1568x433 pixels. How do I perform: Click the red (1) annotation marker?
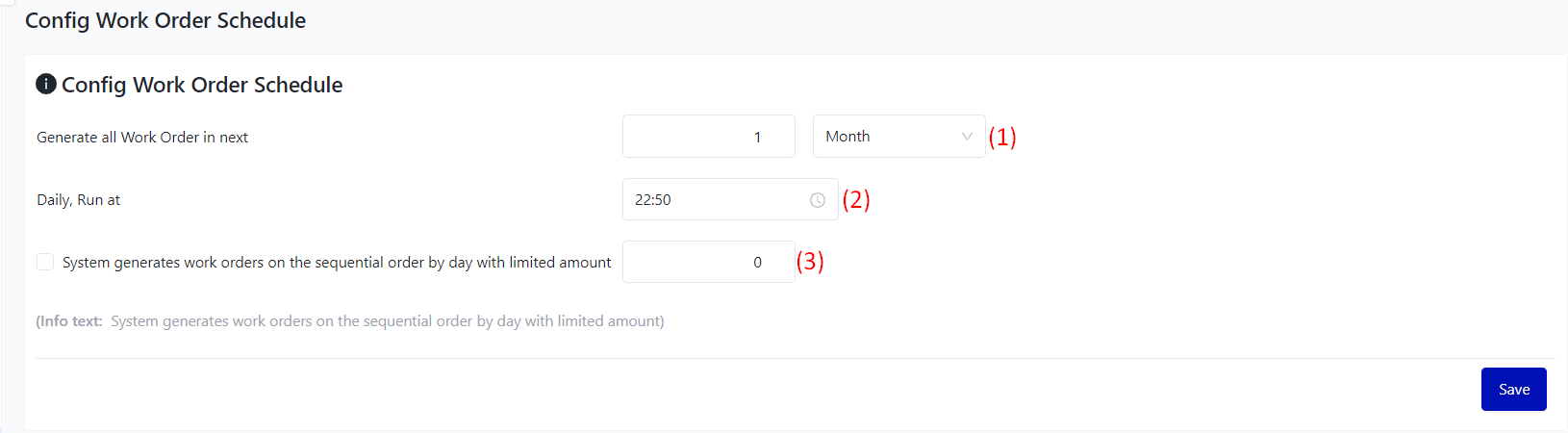1002,137
